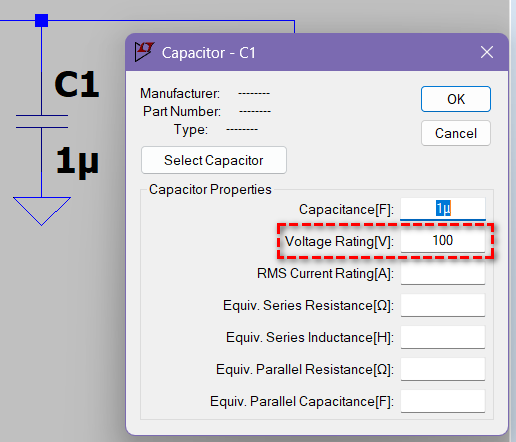Click the Equiv. Parallel Resistance field
Image resolution: width=516 pixels, height=442 pixels.
443,369
